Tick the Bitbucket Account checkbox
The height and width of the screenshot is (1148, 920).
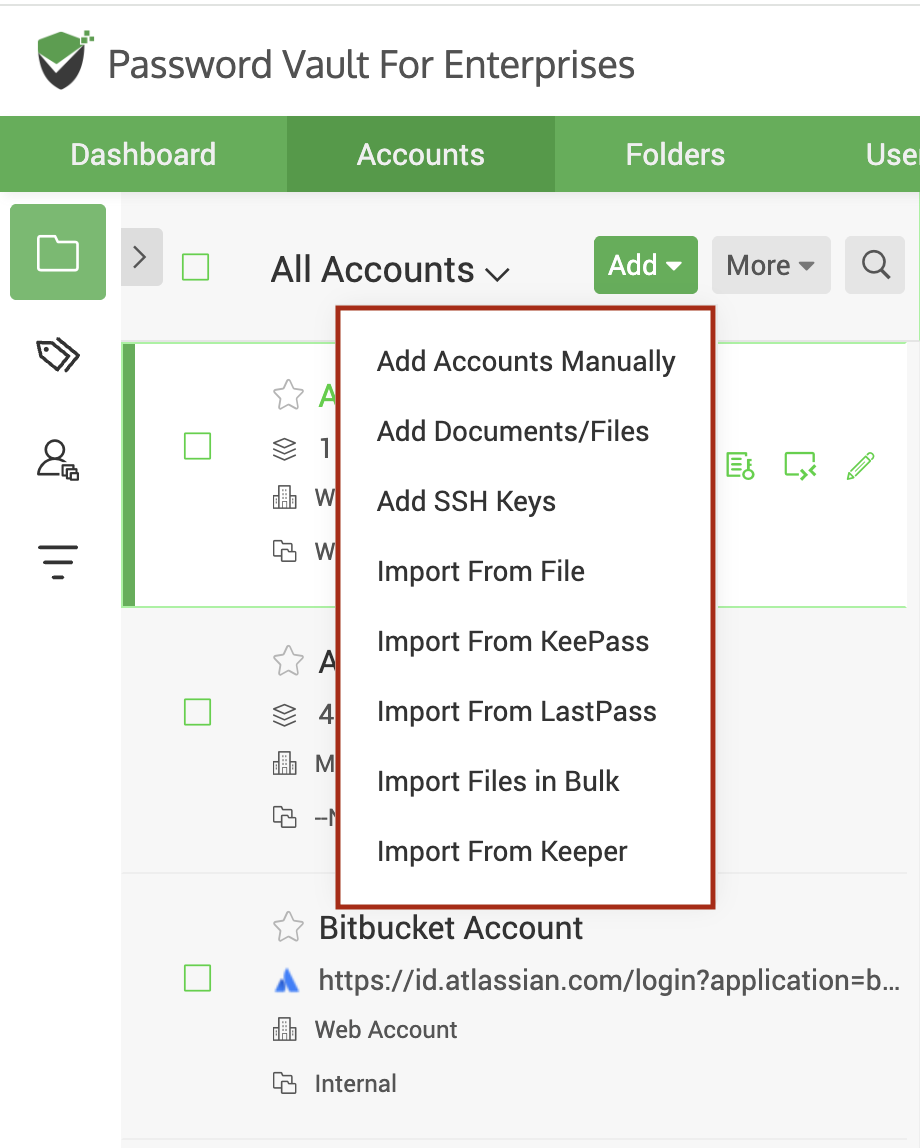[x=198, y=978]
